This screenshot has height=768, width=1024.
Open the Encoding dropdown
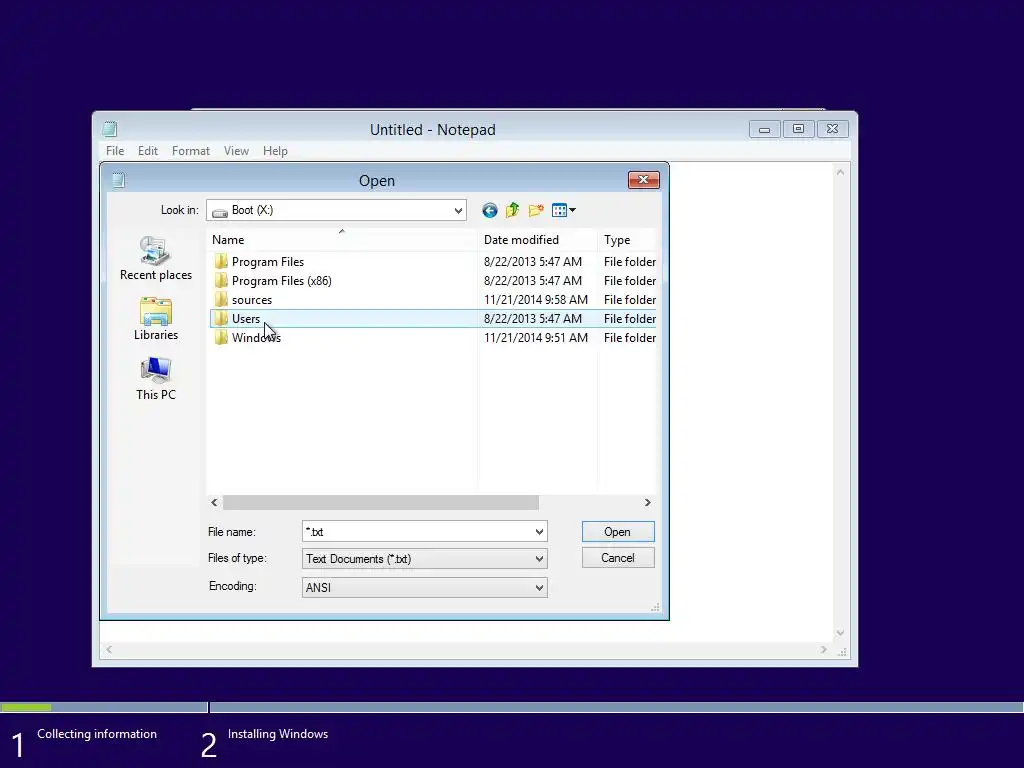(539, 588)
